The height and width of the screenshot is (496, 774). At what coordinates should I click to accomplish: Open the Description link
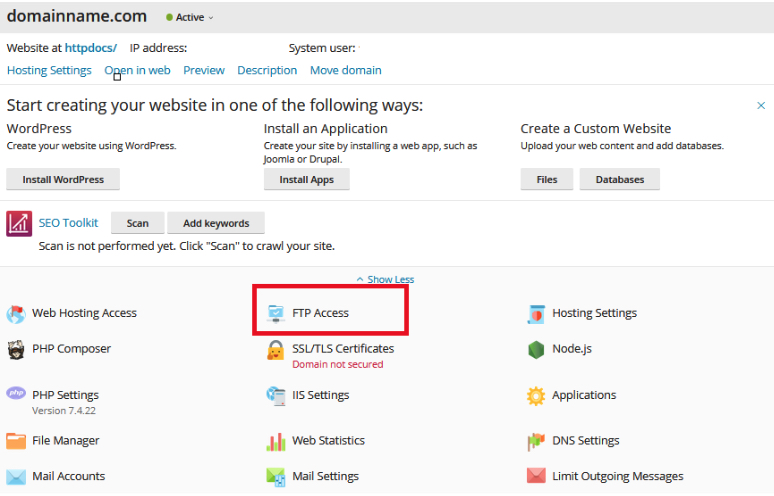pos(267,71)
